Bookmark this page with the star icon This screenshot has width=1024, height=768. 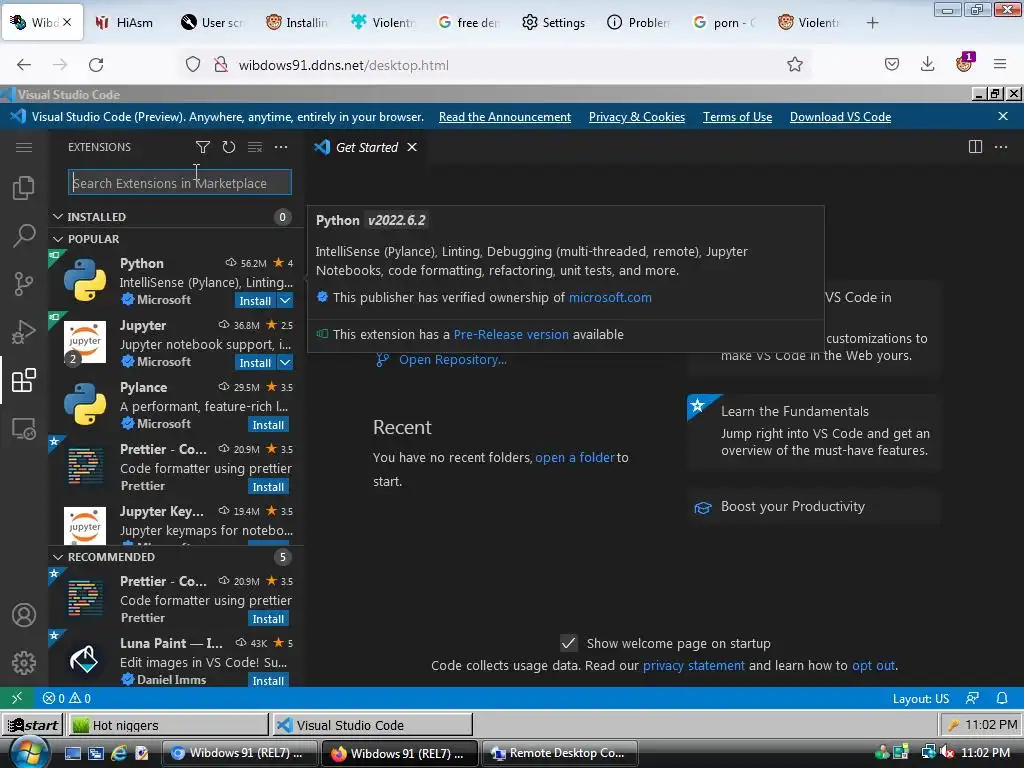pos(795,64)
